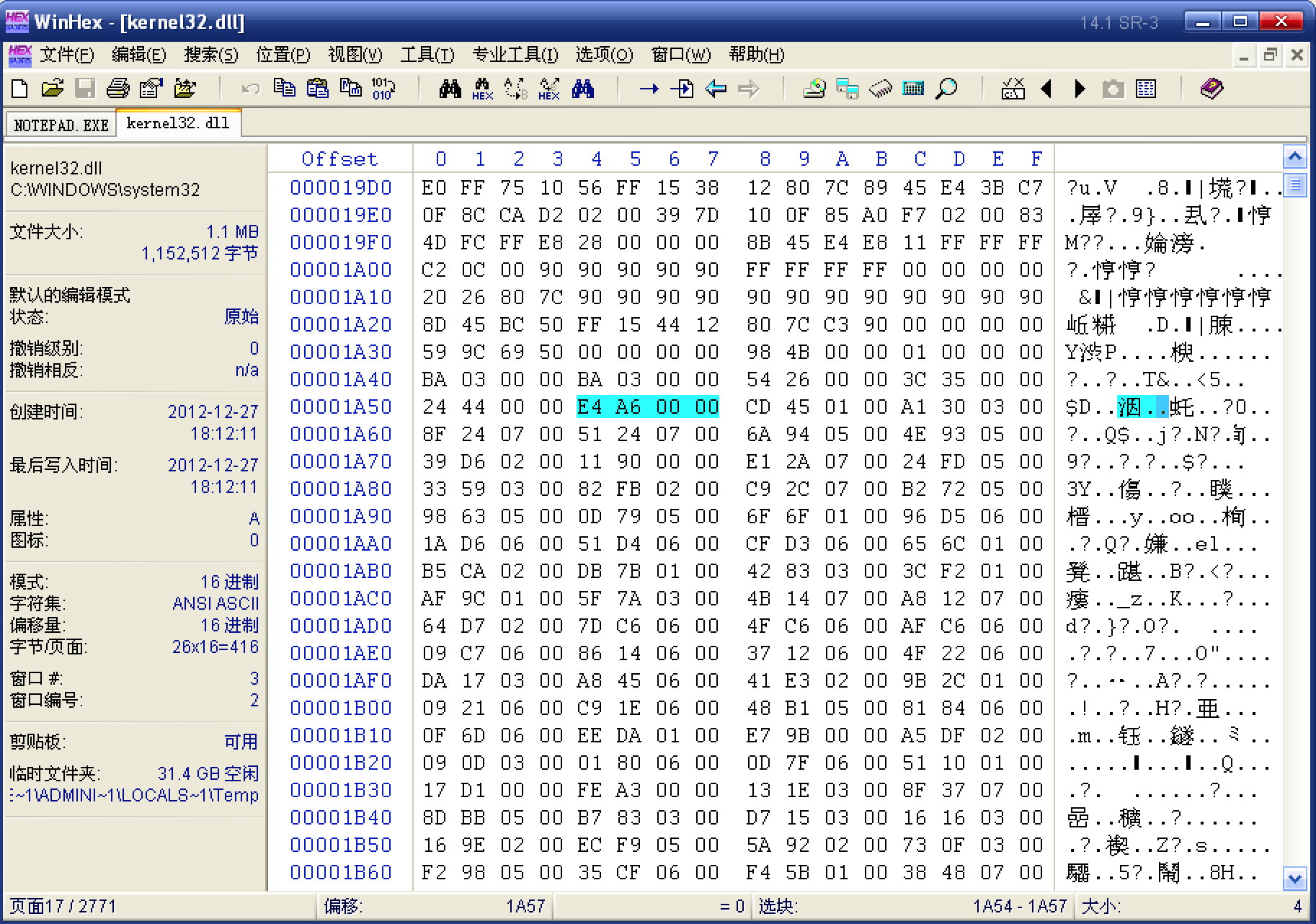Open the 文件(F) menu
The image size is (1316, 924).
66,55
